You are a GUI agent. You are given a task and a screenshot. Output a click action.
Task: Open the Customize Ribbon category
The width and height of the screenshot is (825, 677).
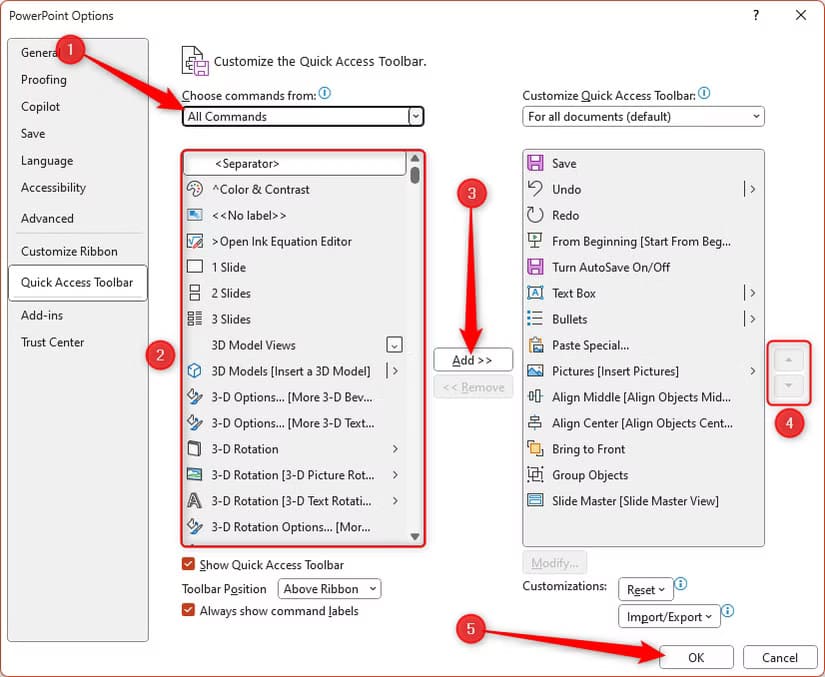[x=78, y=251]
